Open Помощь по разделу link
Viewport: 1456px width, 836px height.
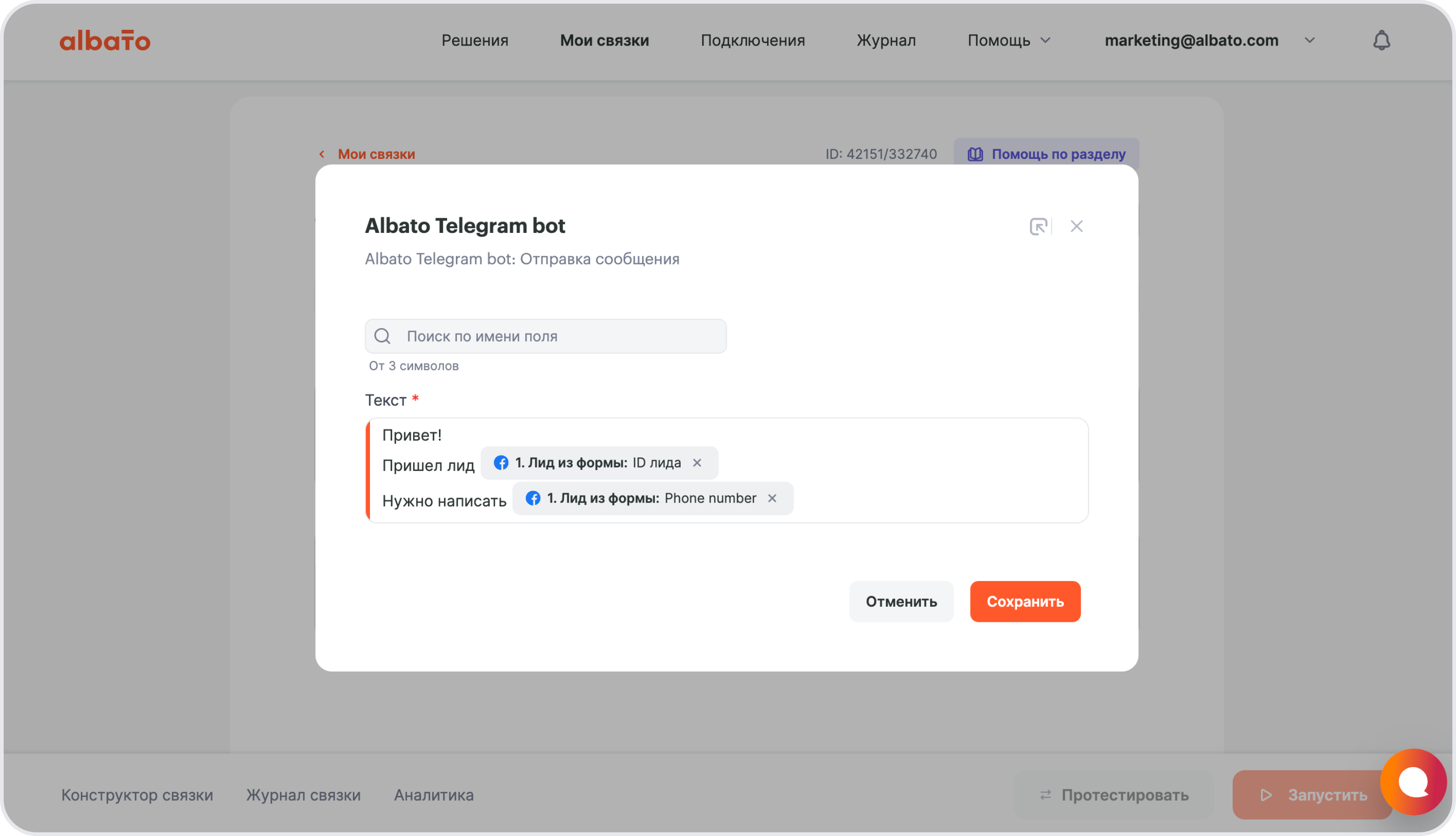coord(1046,154)
